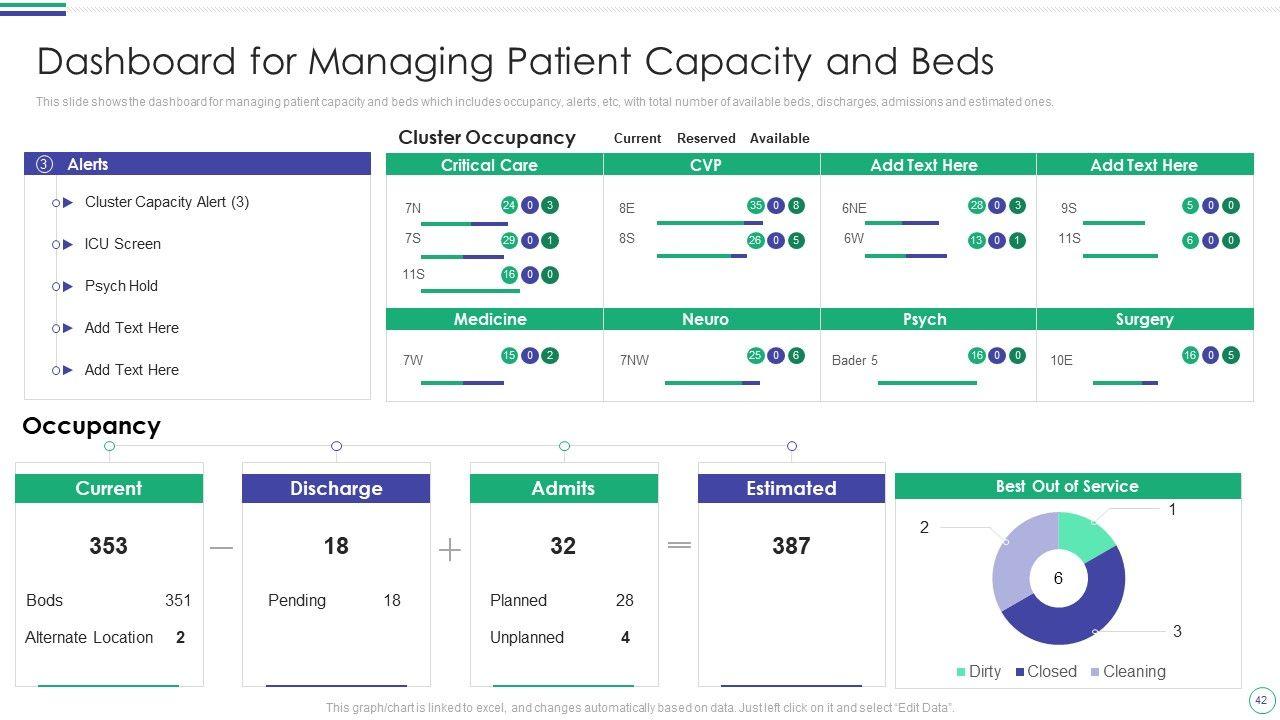Click the Dirty legend color swatch

coord(961,672)
